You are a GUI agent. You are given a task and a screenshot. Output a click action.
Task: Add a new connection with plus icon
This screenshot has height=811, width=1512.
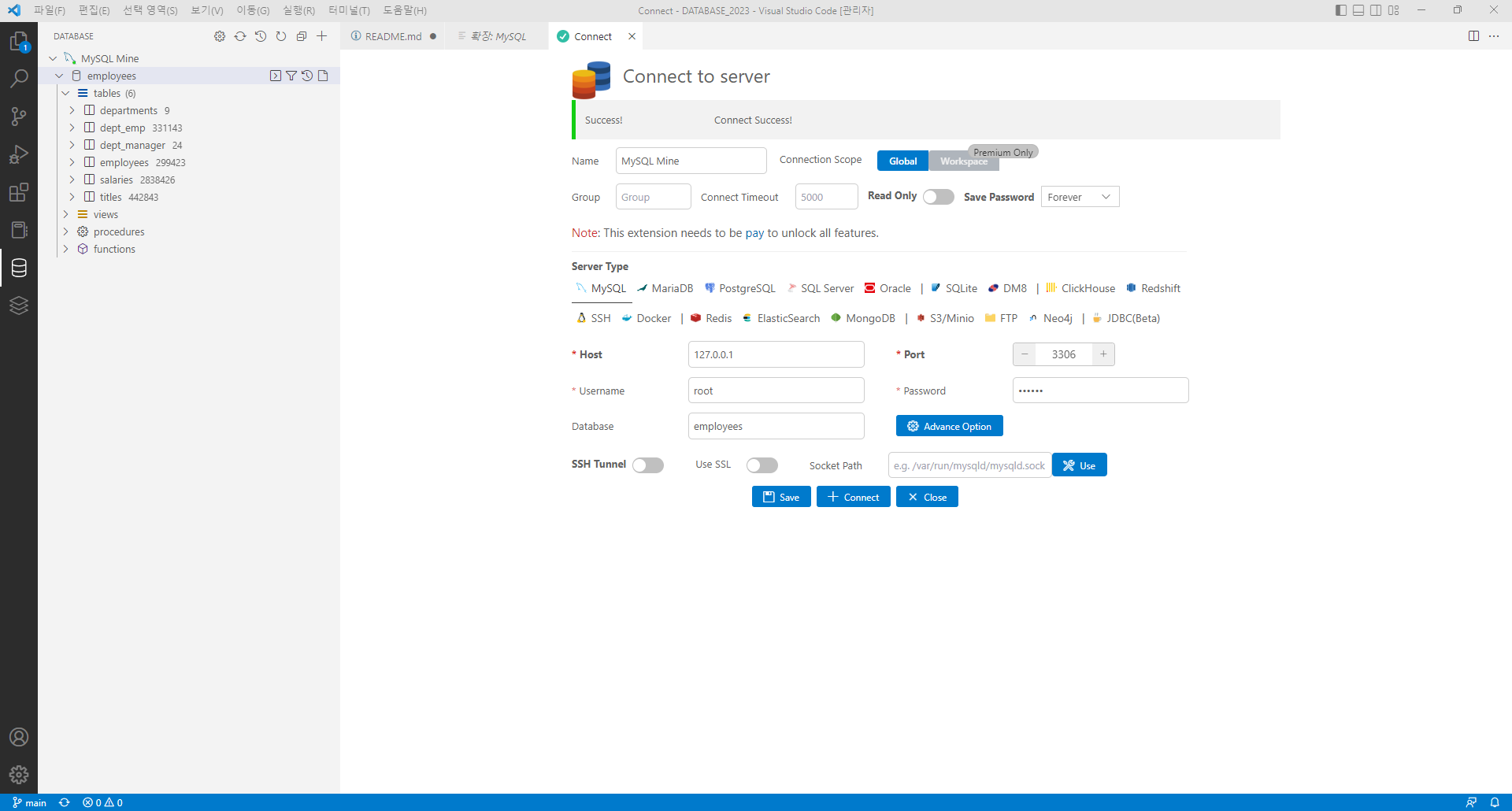[322, 36]
